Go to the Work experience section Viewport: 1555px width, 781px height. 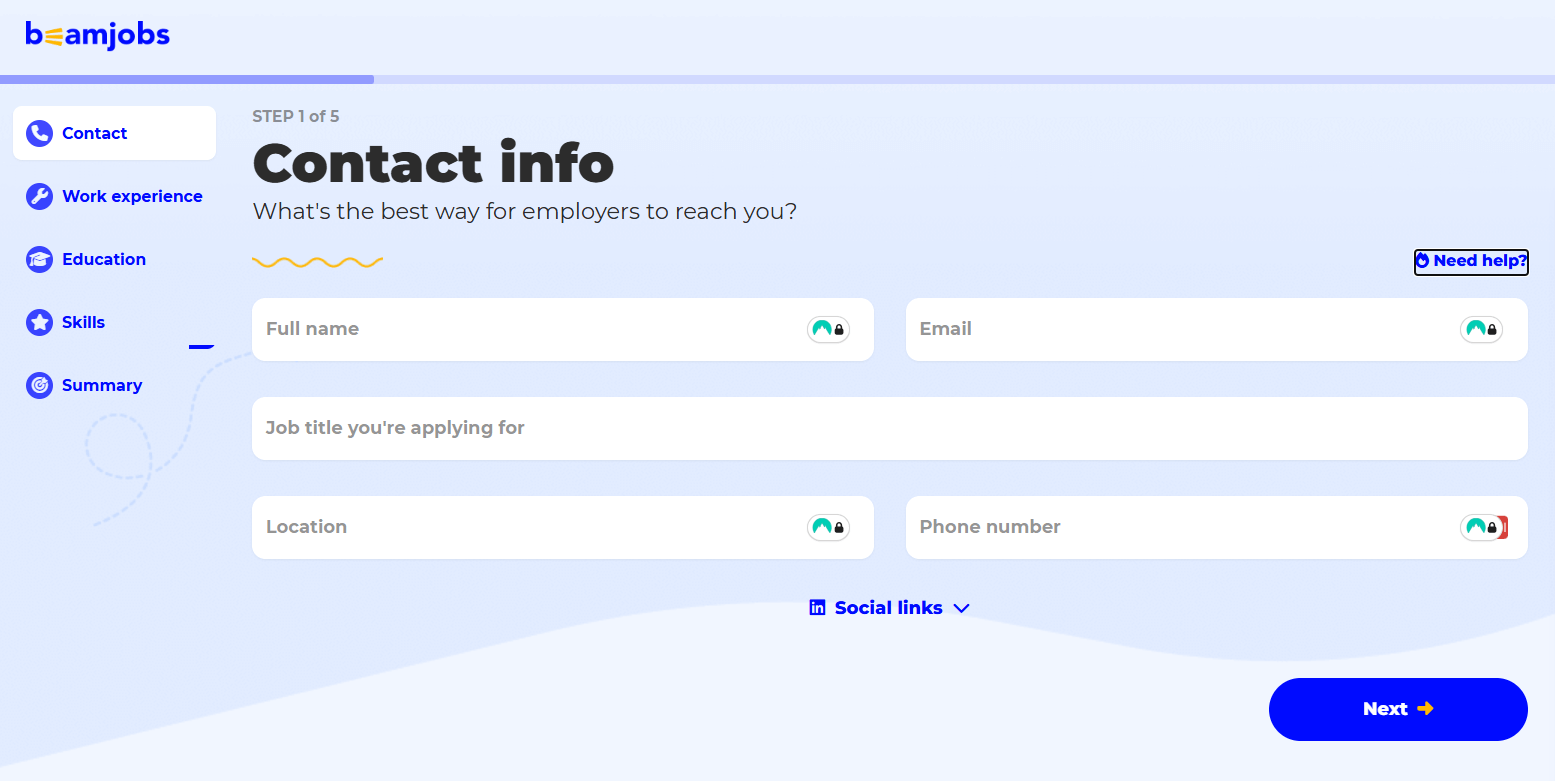[x=132, y=196]
